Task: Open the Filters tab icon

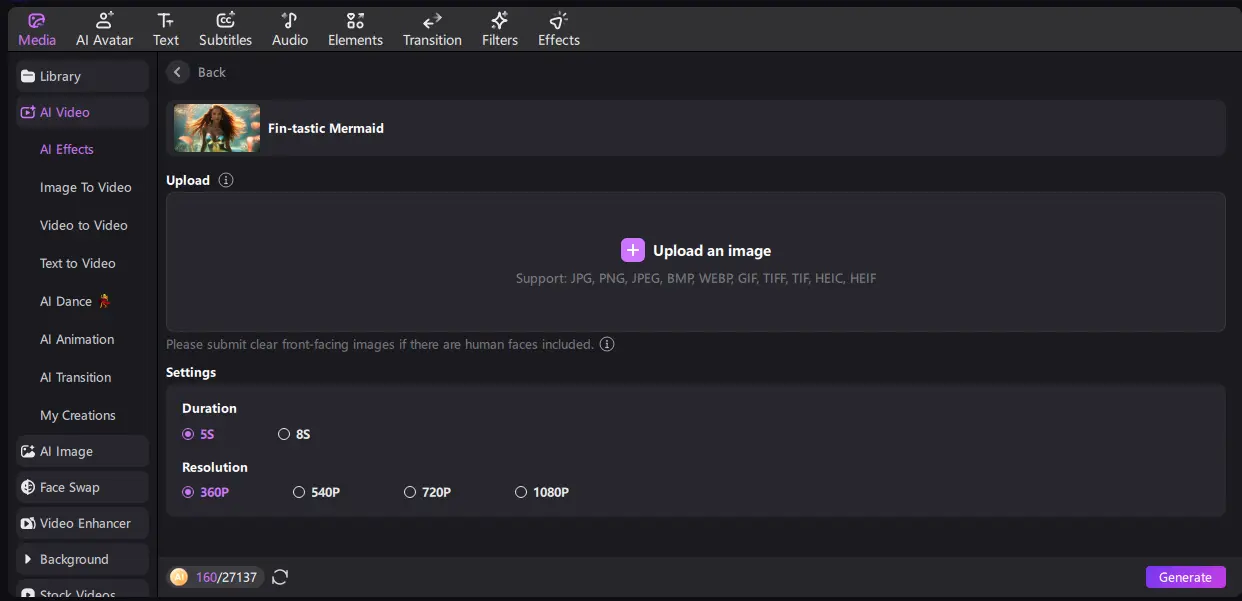Action: (x=499, y=21)
